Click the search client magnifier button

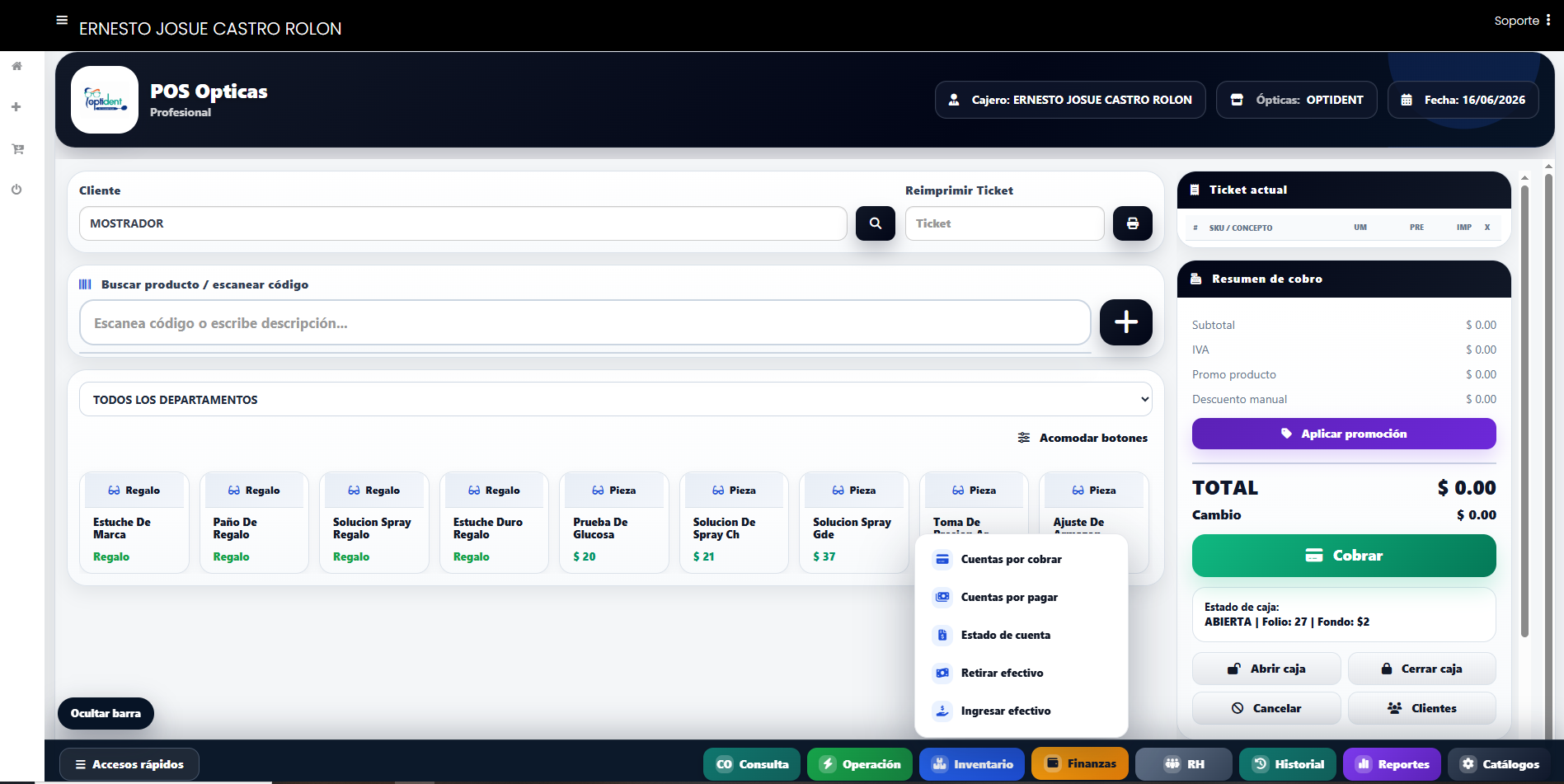[x=876, y=223]
